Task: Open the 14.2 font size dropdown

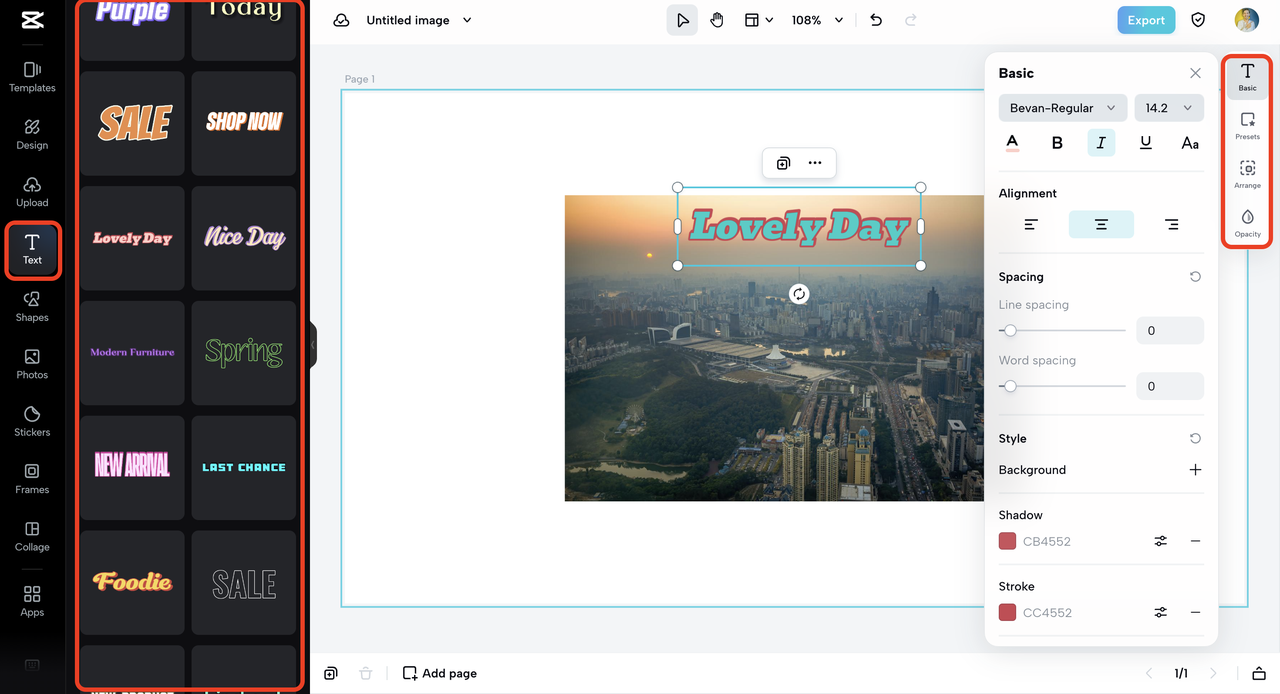Action: (x=1169, y=108)
